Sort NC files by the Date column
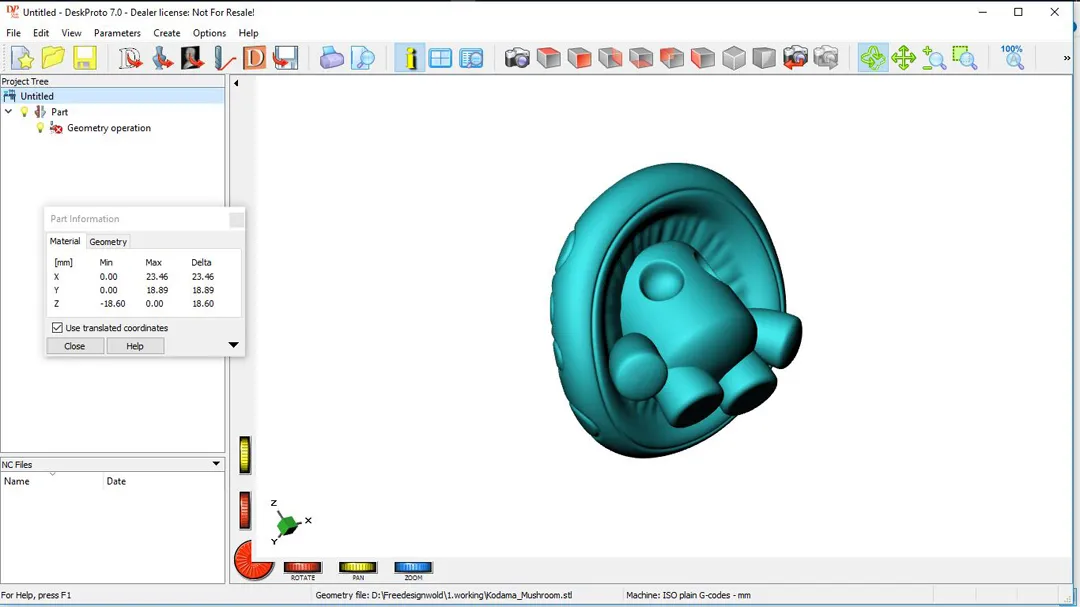The image size is (1080, 607). pyautogui.click(x=163, y=482)
